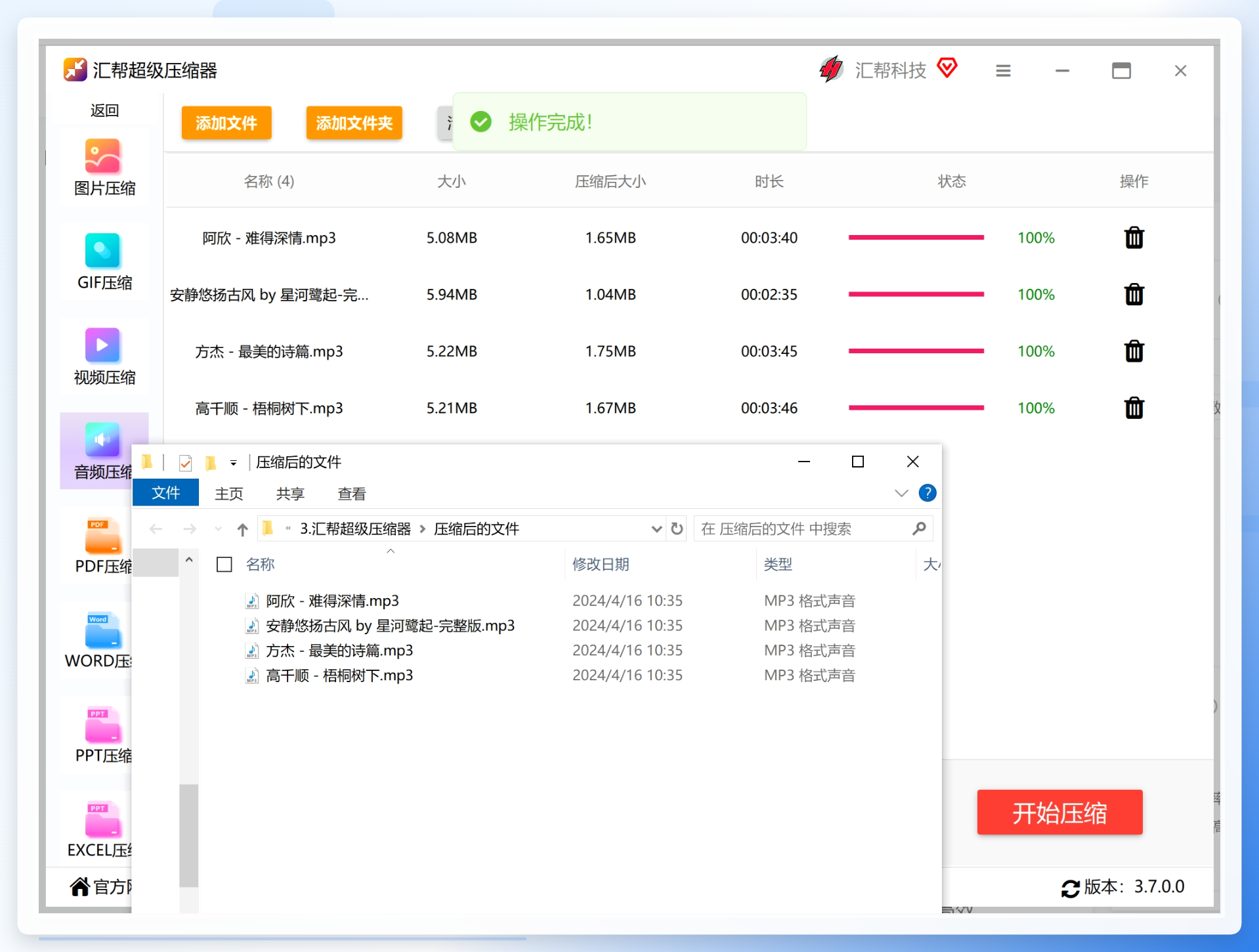Refresh the Explorer folder view
The image size is (1259, 952).
click(677, 529)
